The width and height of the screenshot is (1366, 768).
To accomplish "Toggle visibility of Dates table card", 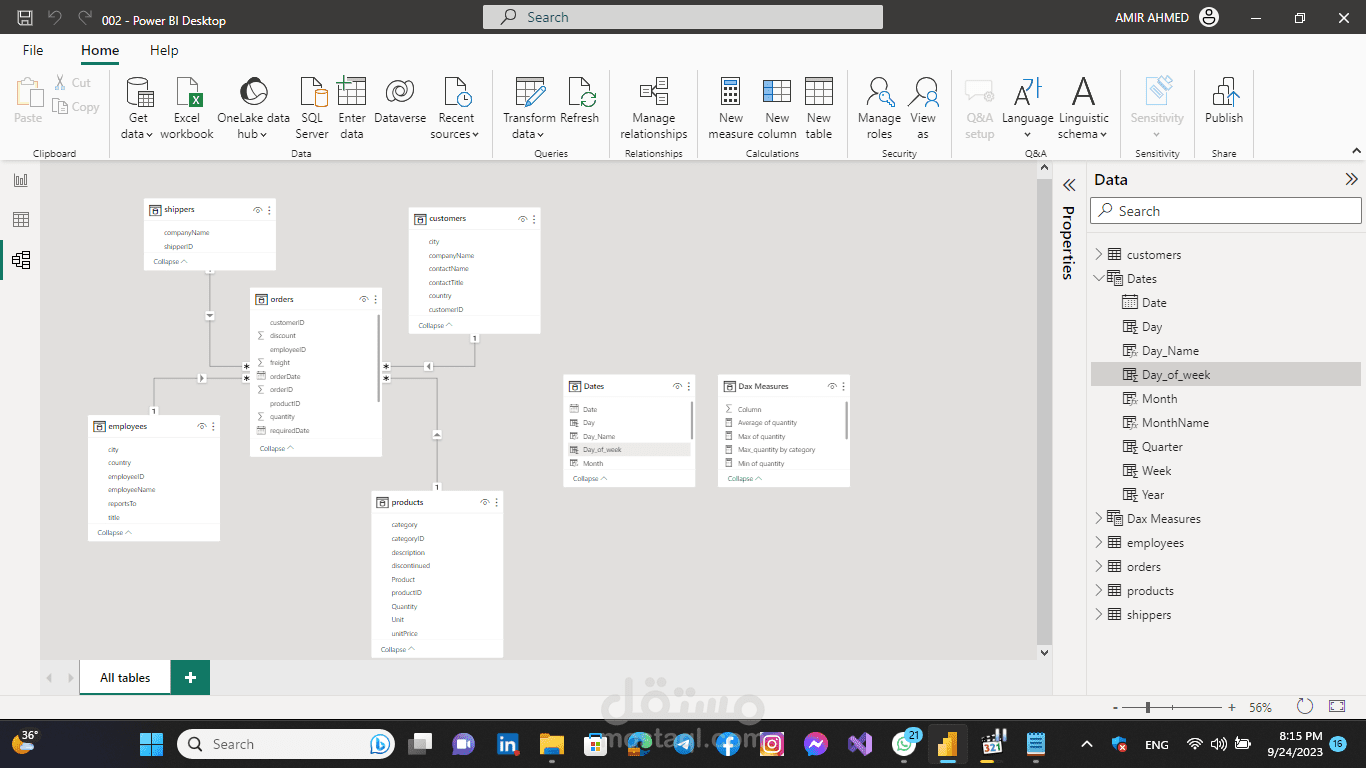I will pos(677,386).
